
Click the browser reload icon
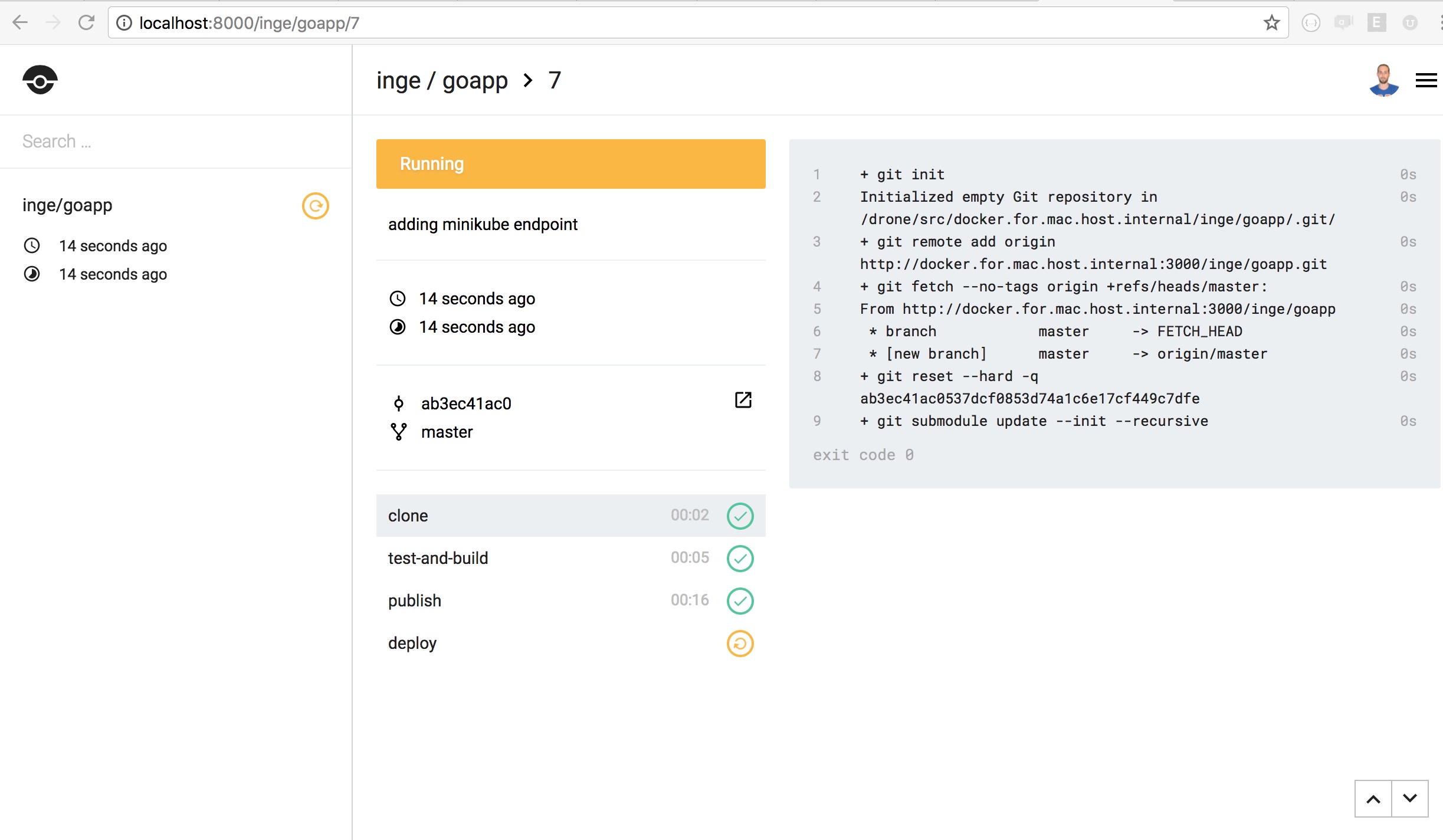coord(87,23)
